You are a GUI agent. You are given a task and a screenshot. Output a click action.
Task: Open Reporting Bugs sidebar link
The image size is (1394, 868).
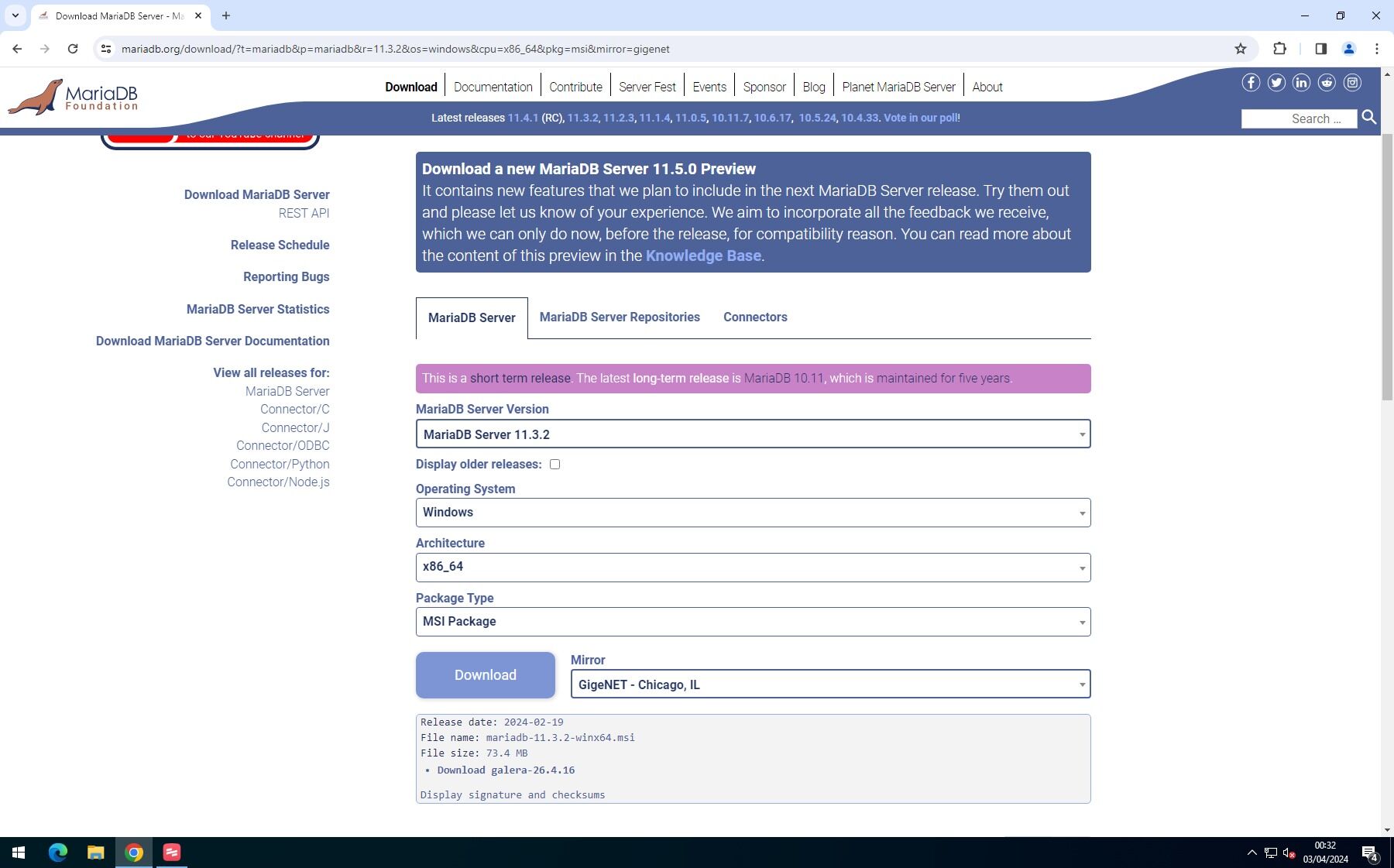coord(286,277)
